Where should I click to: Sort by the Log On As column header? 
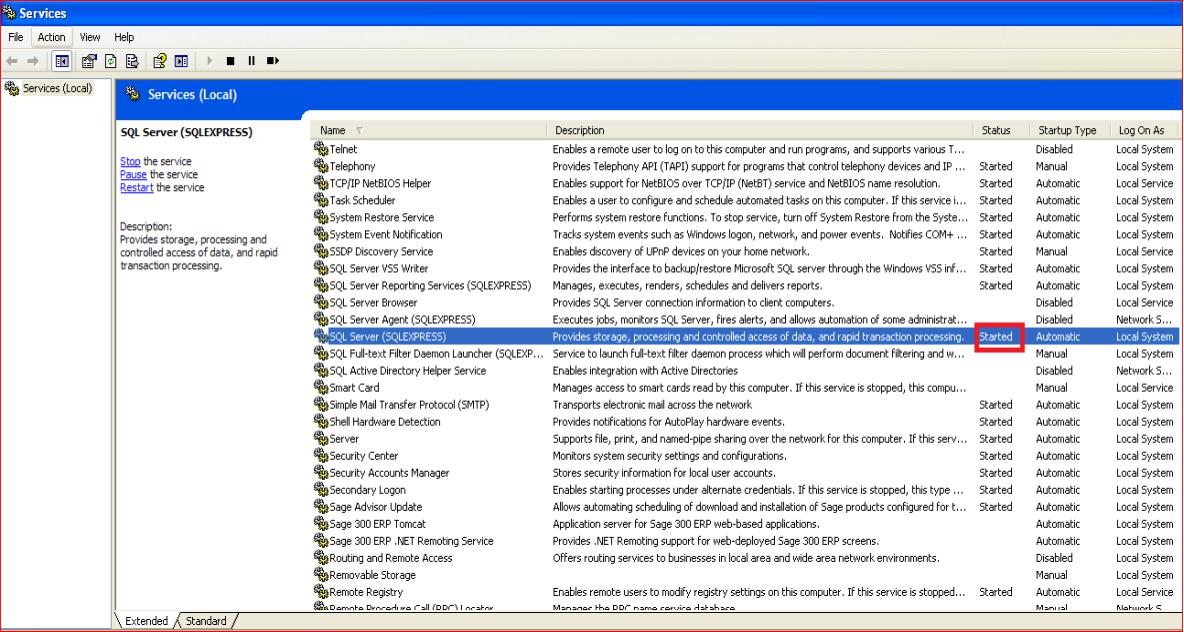coord(1143,130)
